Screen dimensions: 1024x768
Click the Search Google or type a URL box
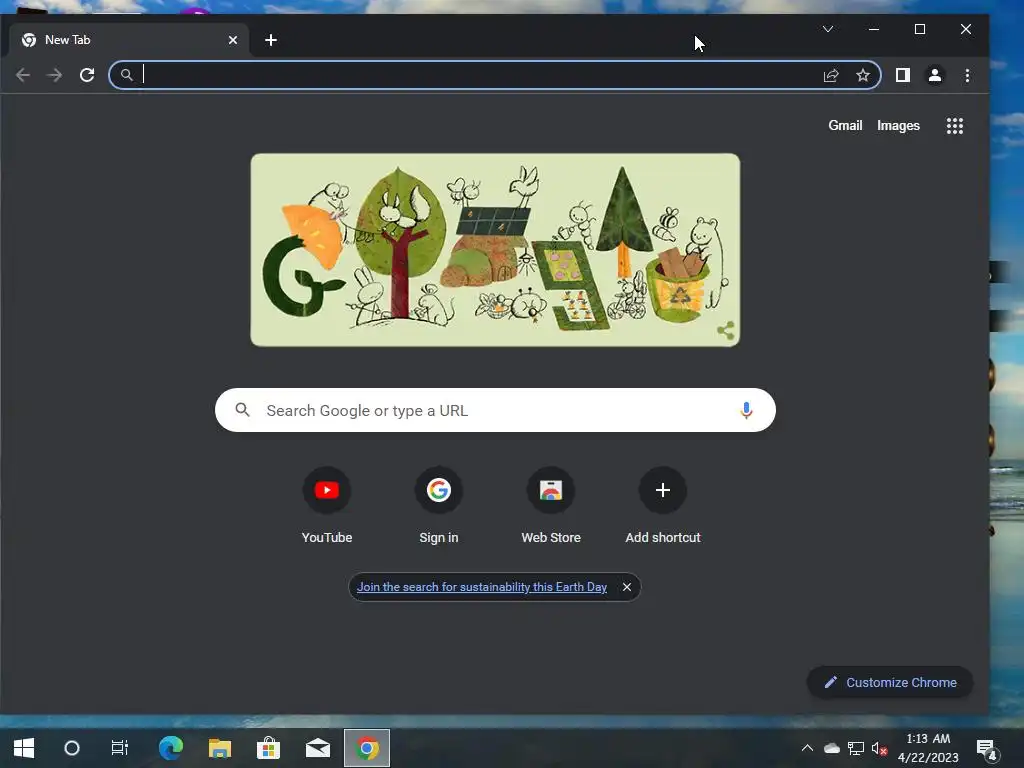tap(495, 410)
